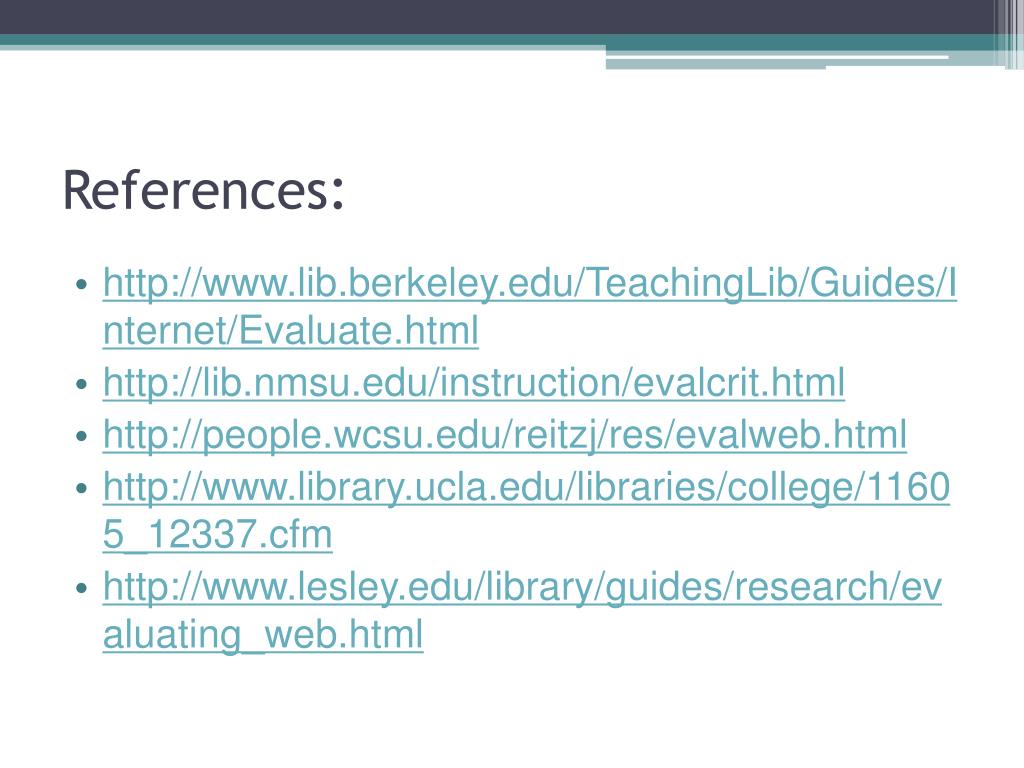Screen dimensions: 1024x768
Task: Click the vertical striped decoration in the top corner
Action: click(1008, 34)
